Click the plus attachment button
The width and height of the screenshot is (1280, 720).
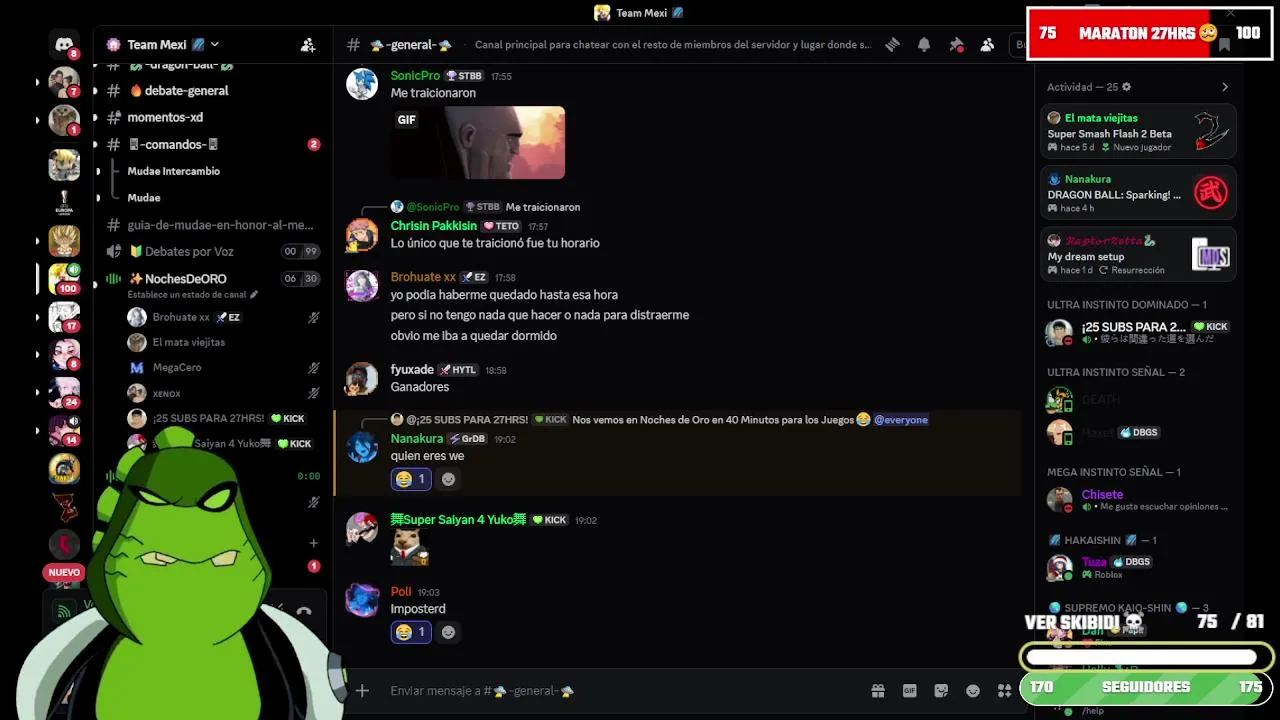tap(362, 691)
